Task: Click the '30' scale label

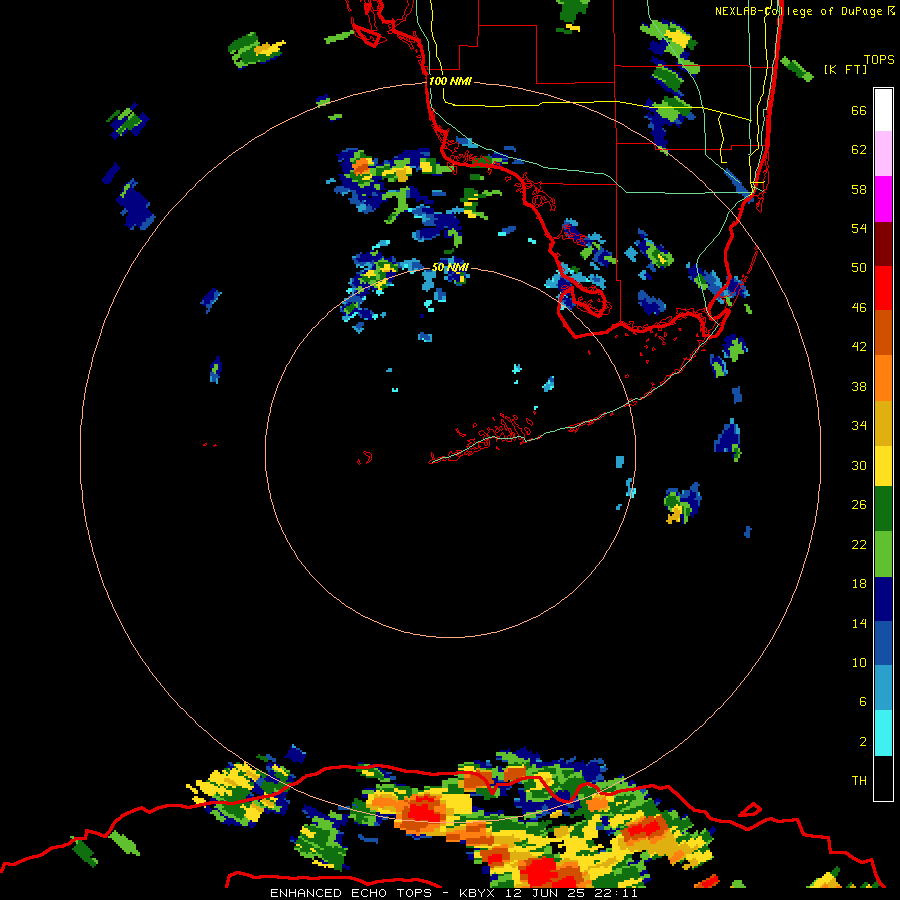Action: pos(859,465)
